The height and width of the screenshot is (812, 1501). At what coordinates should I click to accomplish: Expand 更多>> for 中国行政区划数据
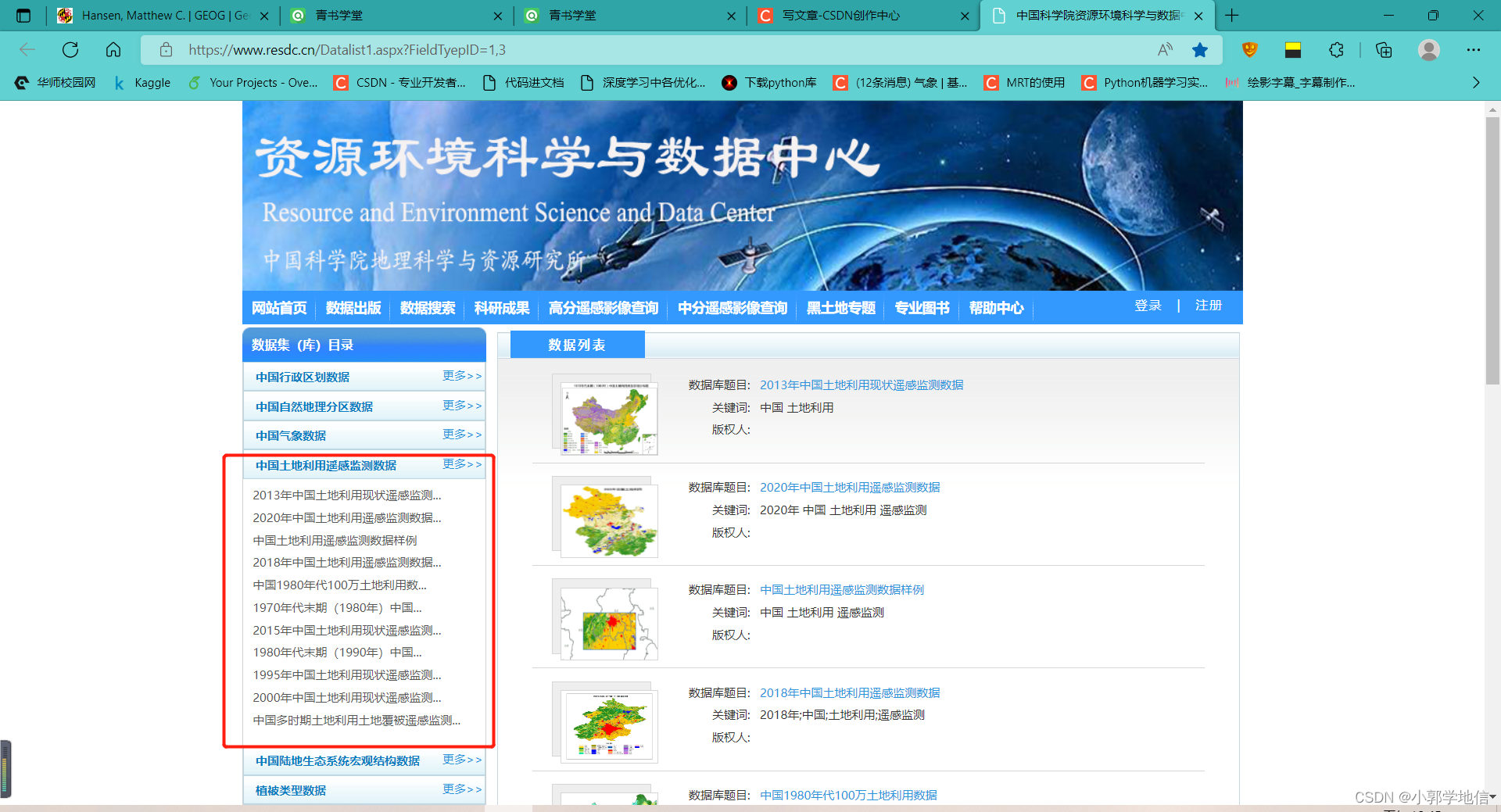tap(462, 376)
